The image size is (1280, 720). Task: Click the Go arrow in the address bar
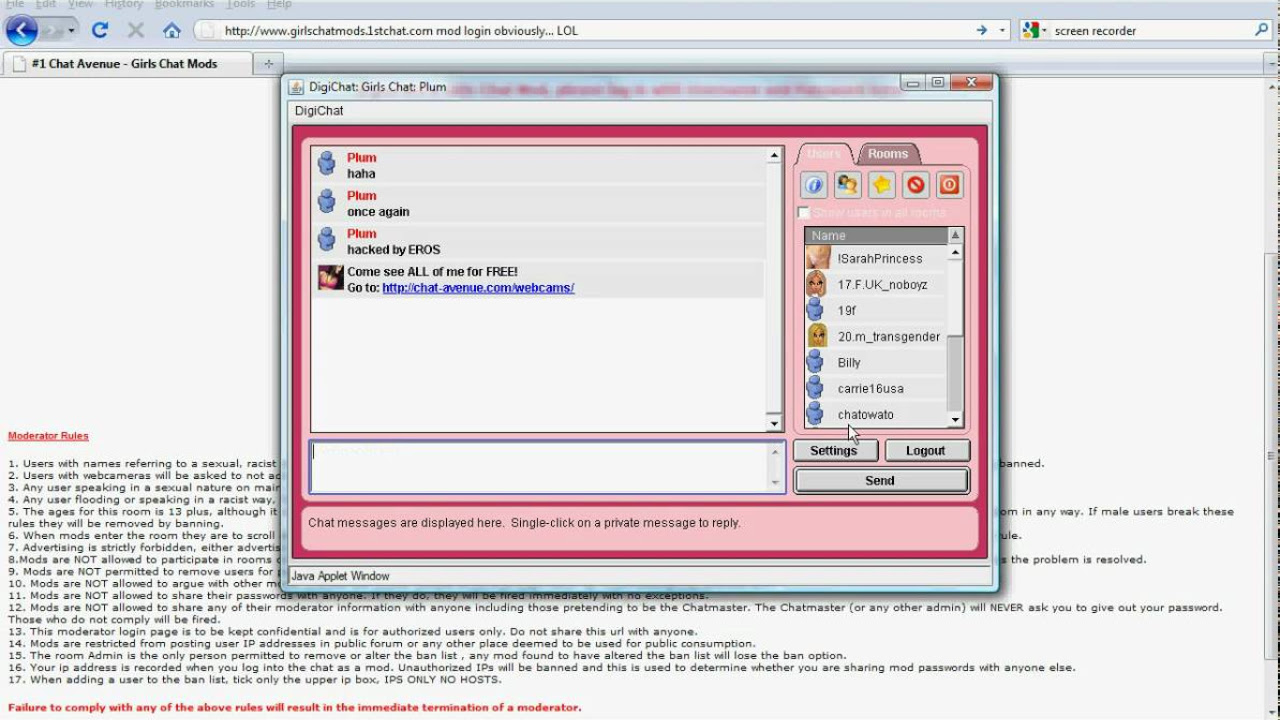tap(982, 31)
